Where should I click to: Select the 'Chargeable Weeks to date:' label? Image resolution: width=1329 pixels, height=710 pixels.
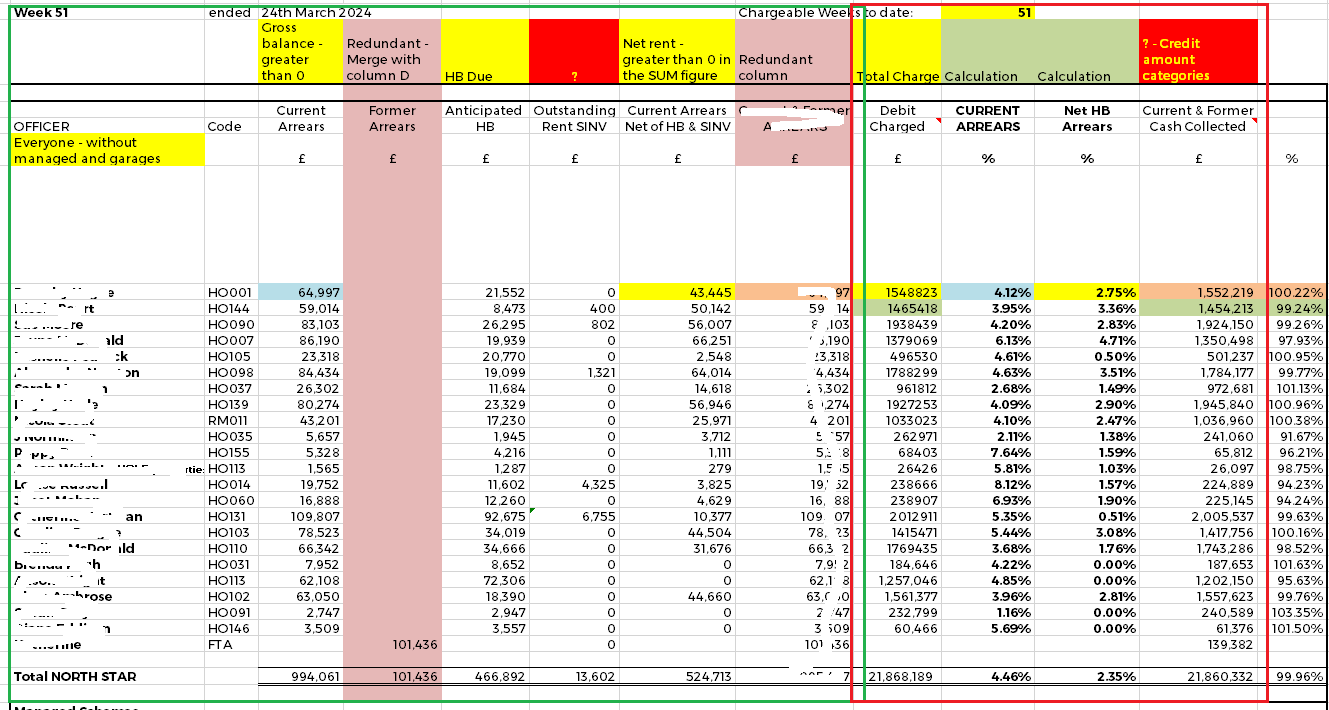(x=825, y=12)
